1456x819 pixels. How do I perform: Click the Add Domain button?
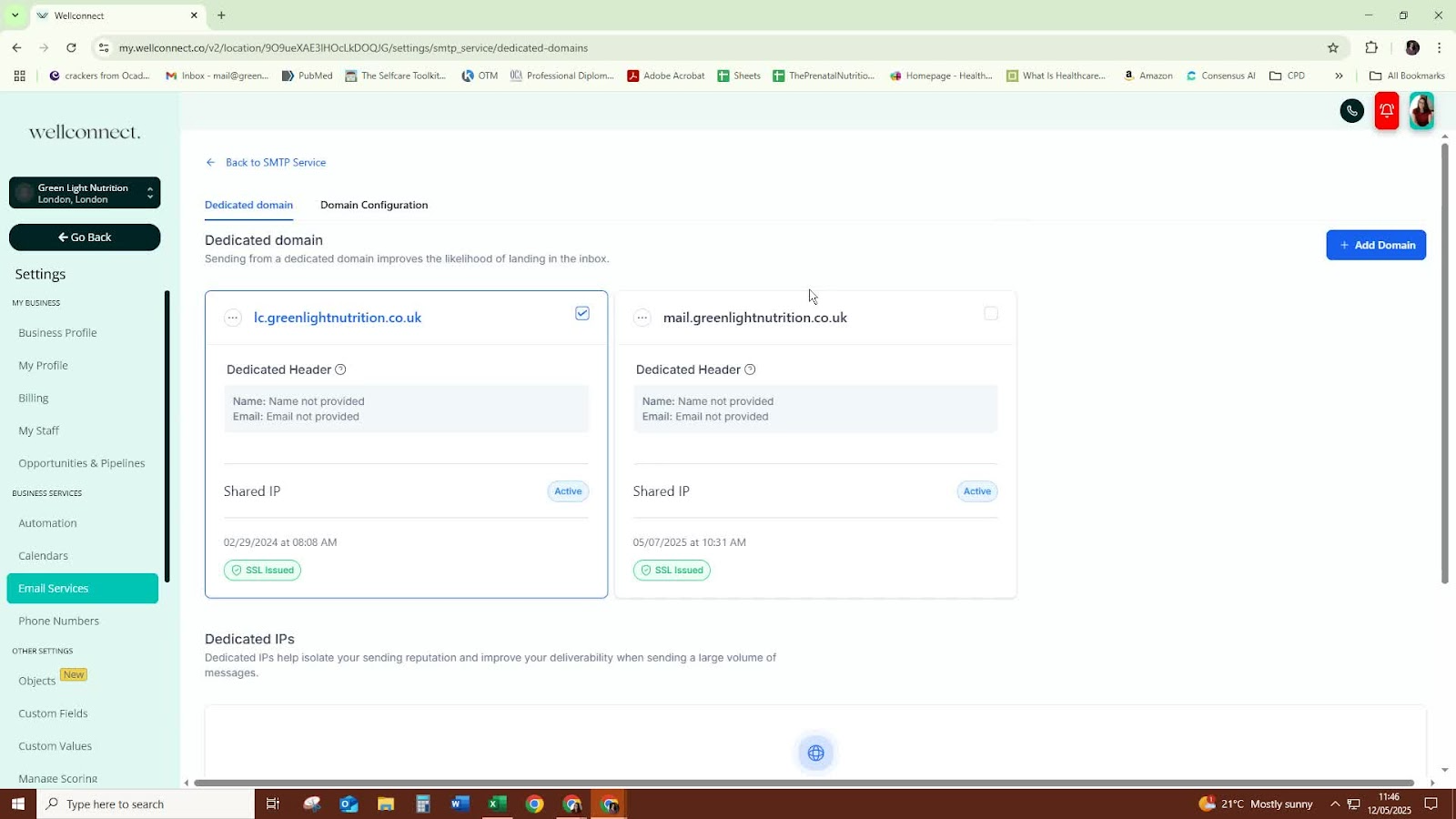[1376, 245]
